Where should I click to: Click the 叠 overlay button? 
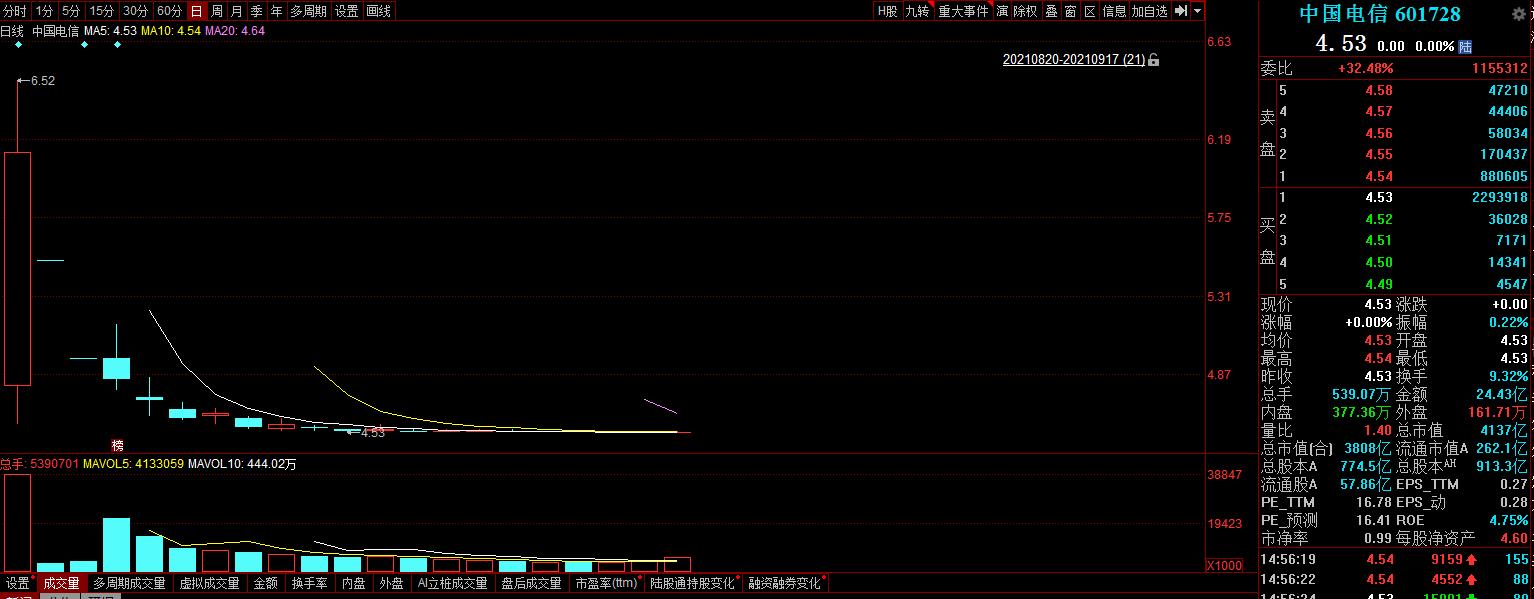(1051, 11)
